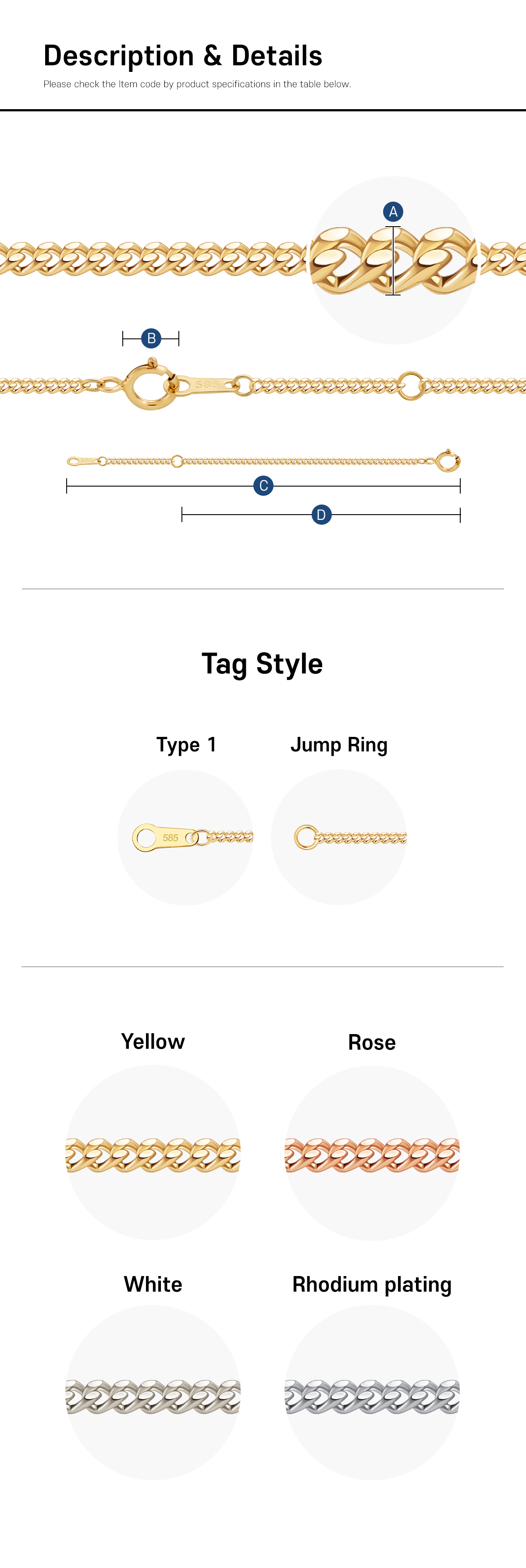Click the spring ring clasp image
This screenshot has width=526, height=1568.
click(x=150, y=385)
